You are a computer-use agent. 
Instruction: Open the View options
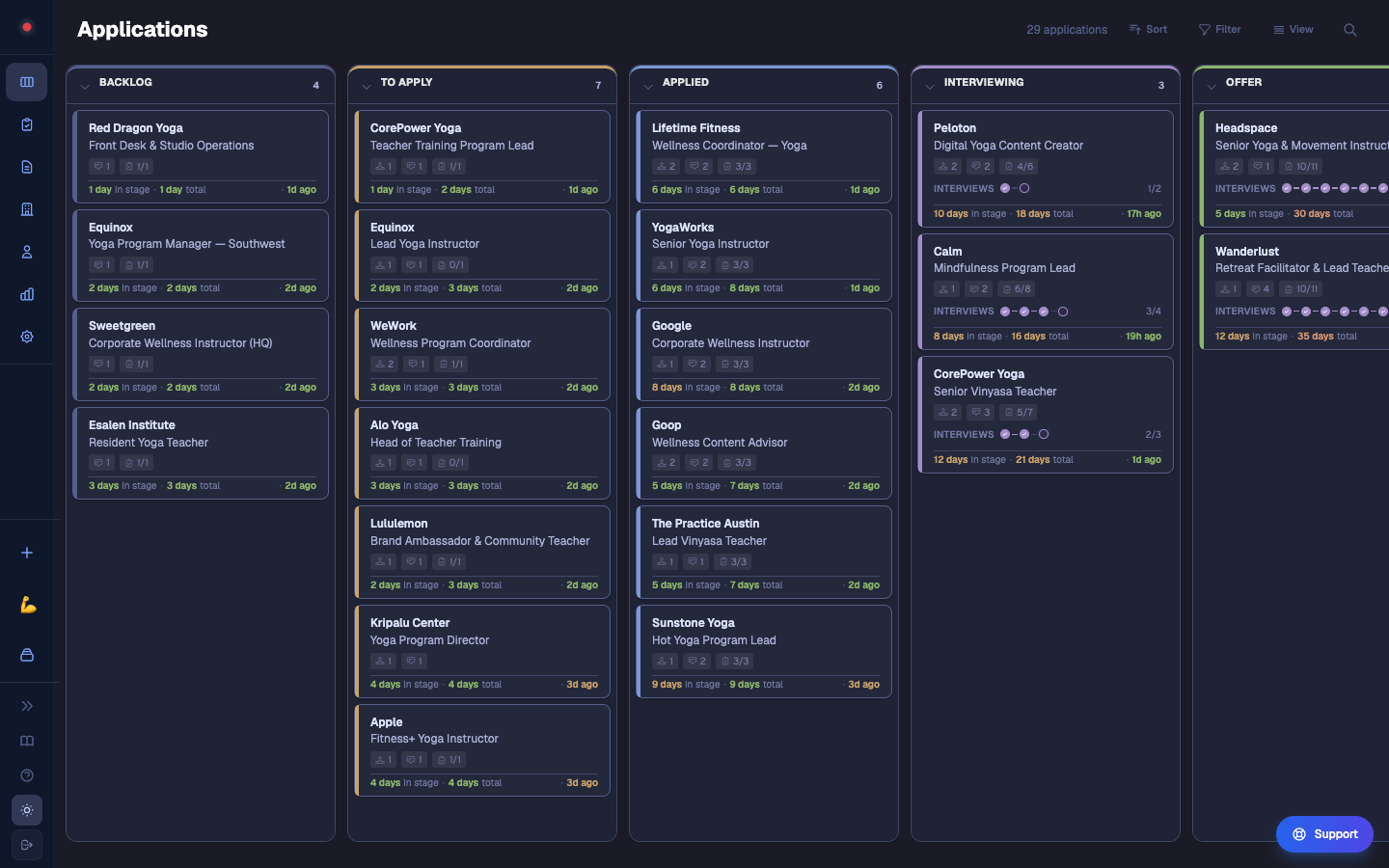1293,30
